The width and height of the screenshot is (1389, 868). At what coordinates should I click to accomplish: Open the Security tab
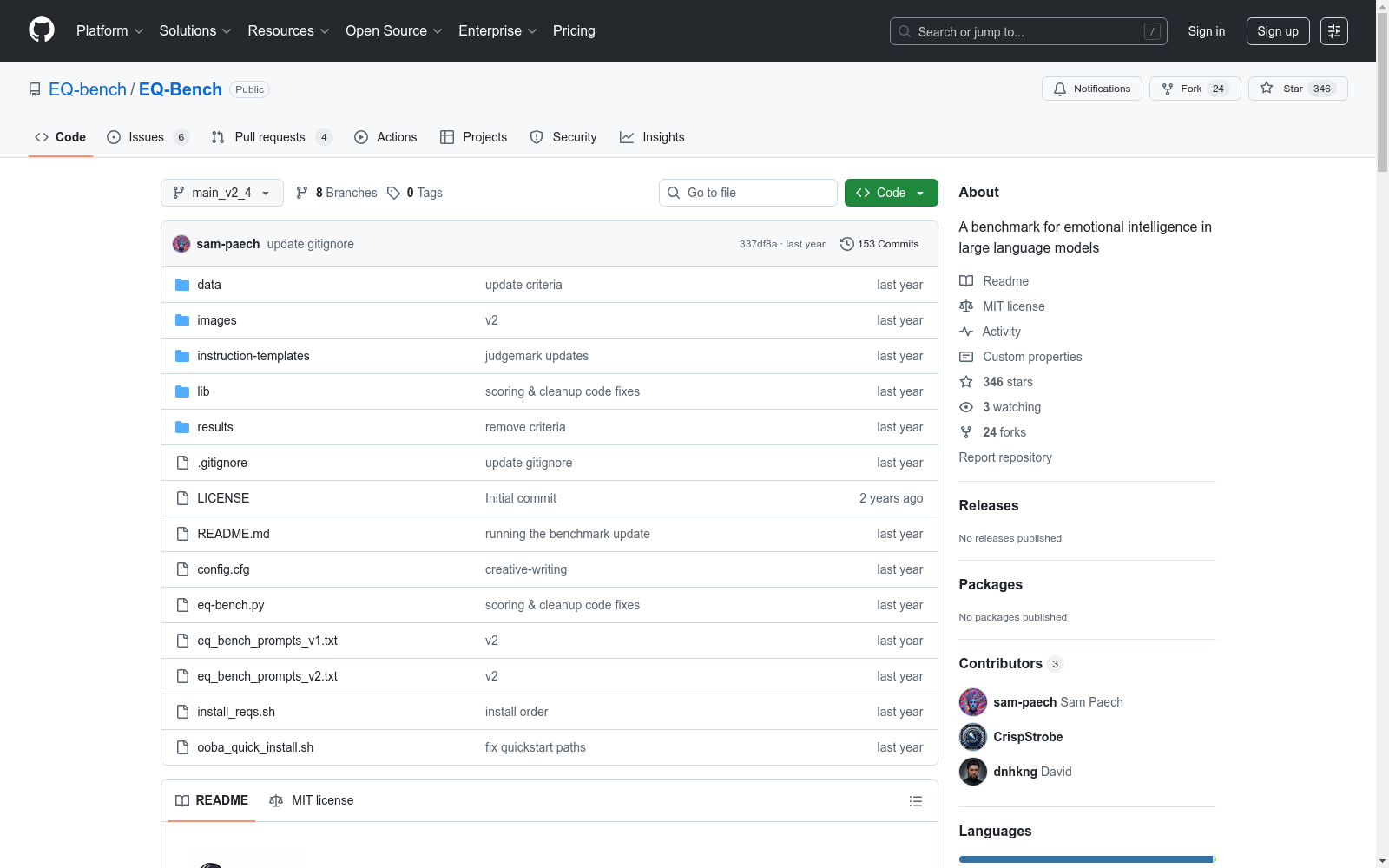[x=563, y=137]
